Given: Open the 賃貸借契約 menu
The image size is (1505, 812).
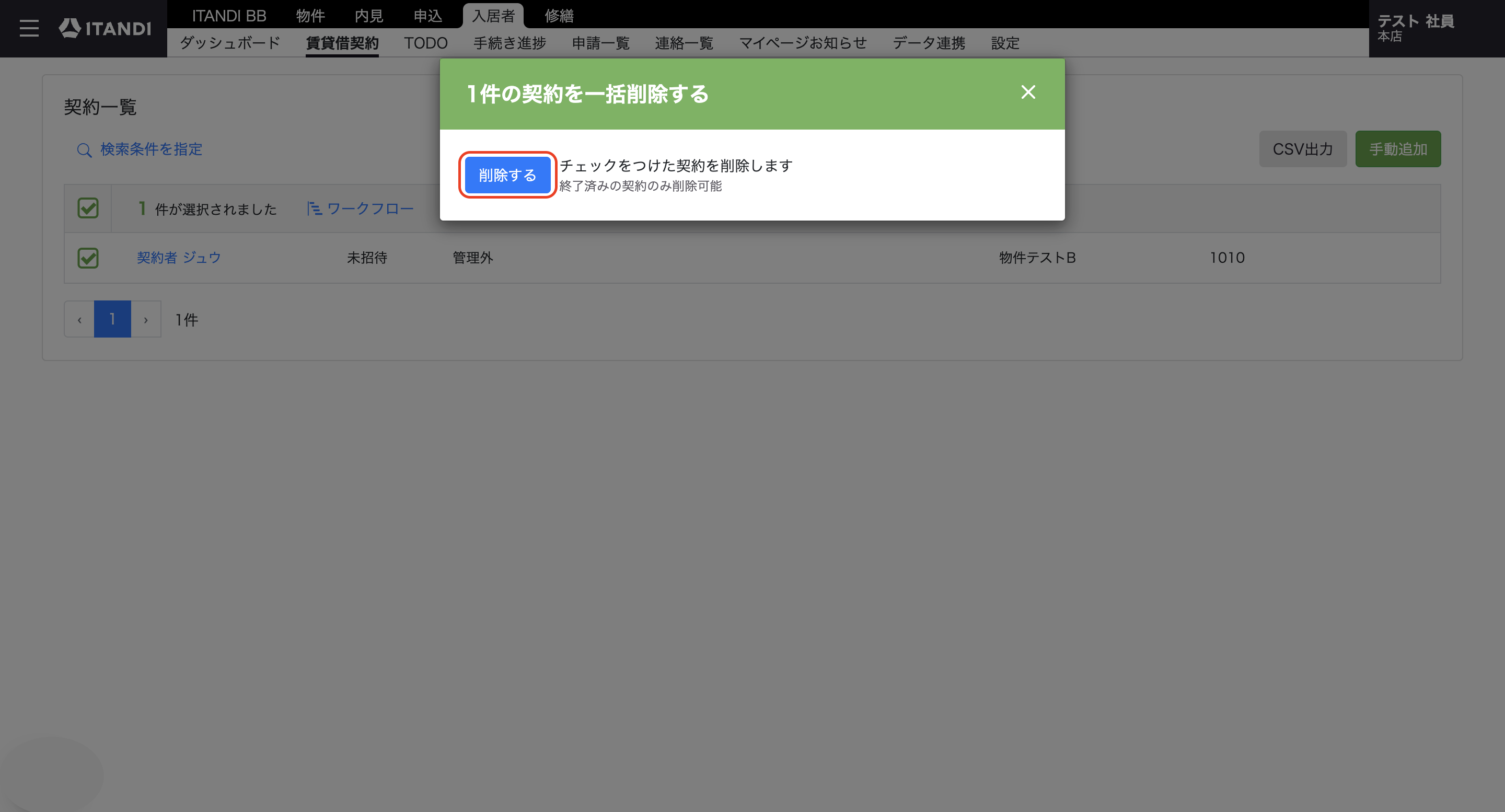Looking at the screenshot, I should point(342,43).
